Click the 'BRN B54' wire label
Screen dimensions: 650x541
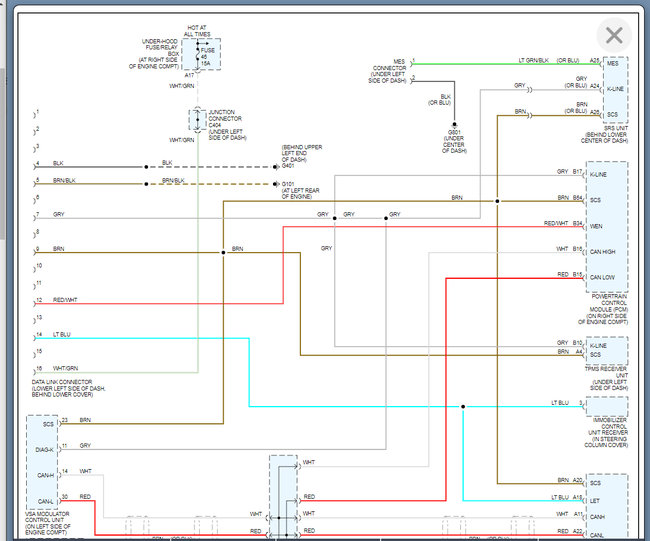[570, 198]
